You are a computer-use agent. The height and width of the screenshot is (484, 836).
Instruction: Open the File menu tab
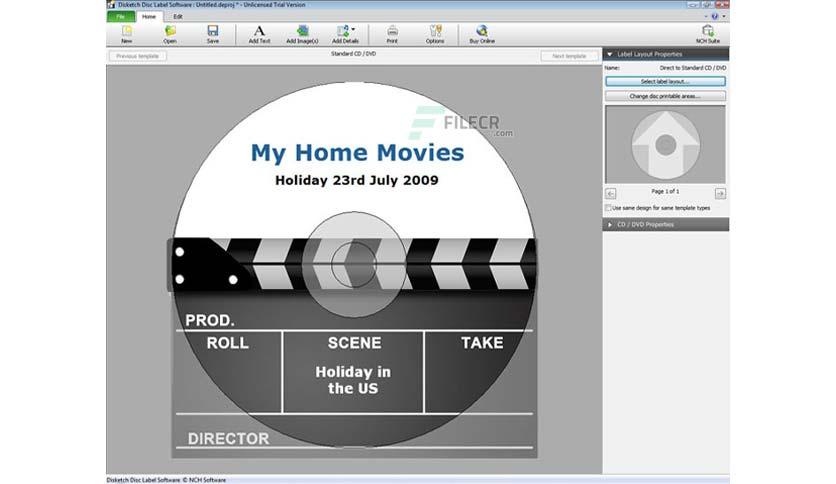click(x=120, y=17)
